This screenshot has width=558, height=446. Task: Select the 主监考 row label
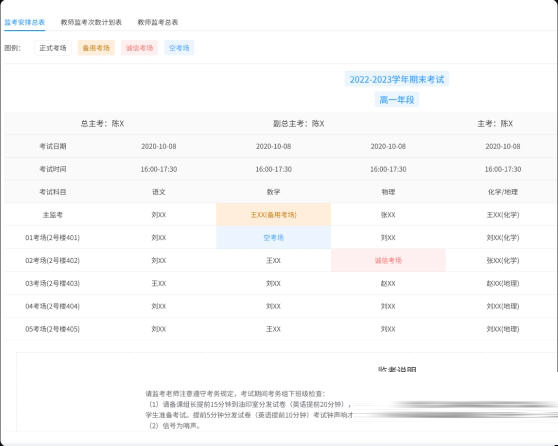click(53, 215)
